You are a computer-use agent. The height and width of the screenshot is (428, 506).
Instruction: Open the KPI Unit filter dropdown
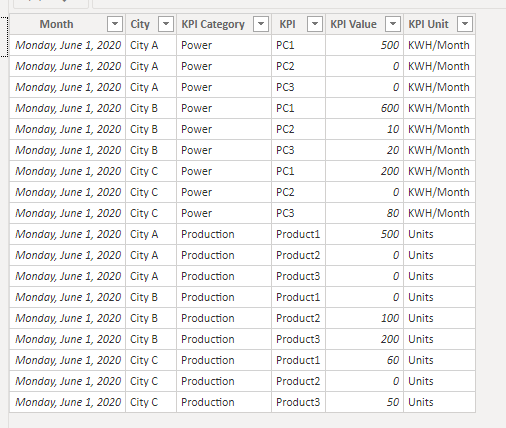[x=465, y=24]
